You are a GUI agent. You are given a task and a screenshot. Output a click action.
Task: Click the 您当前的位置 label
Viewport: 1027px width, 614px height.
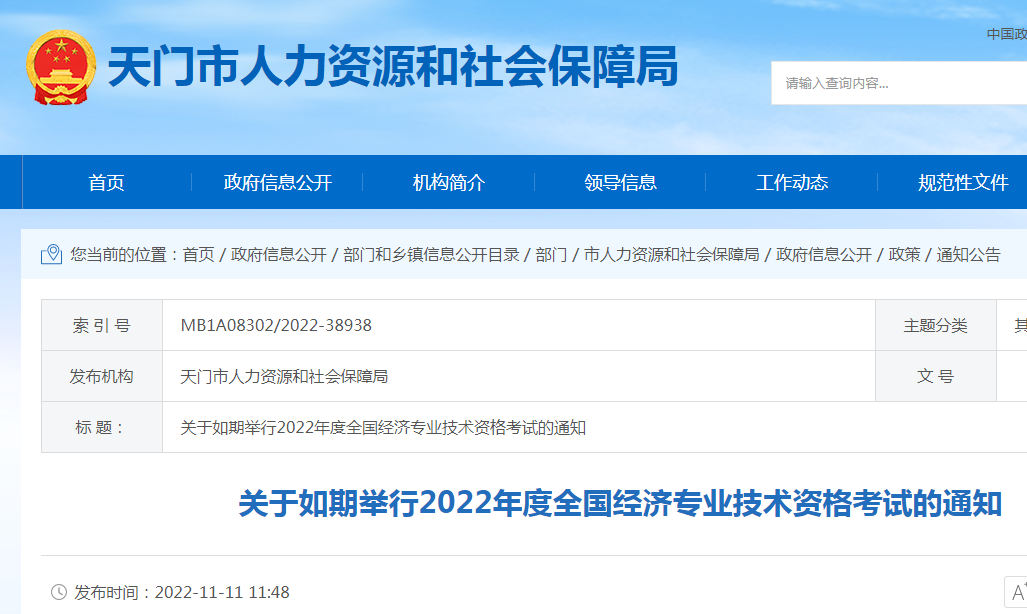(124, 254)
